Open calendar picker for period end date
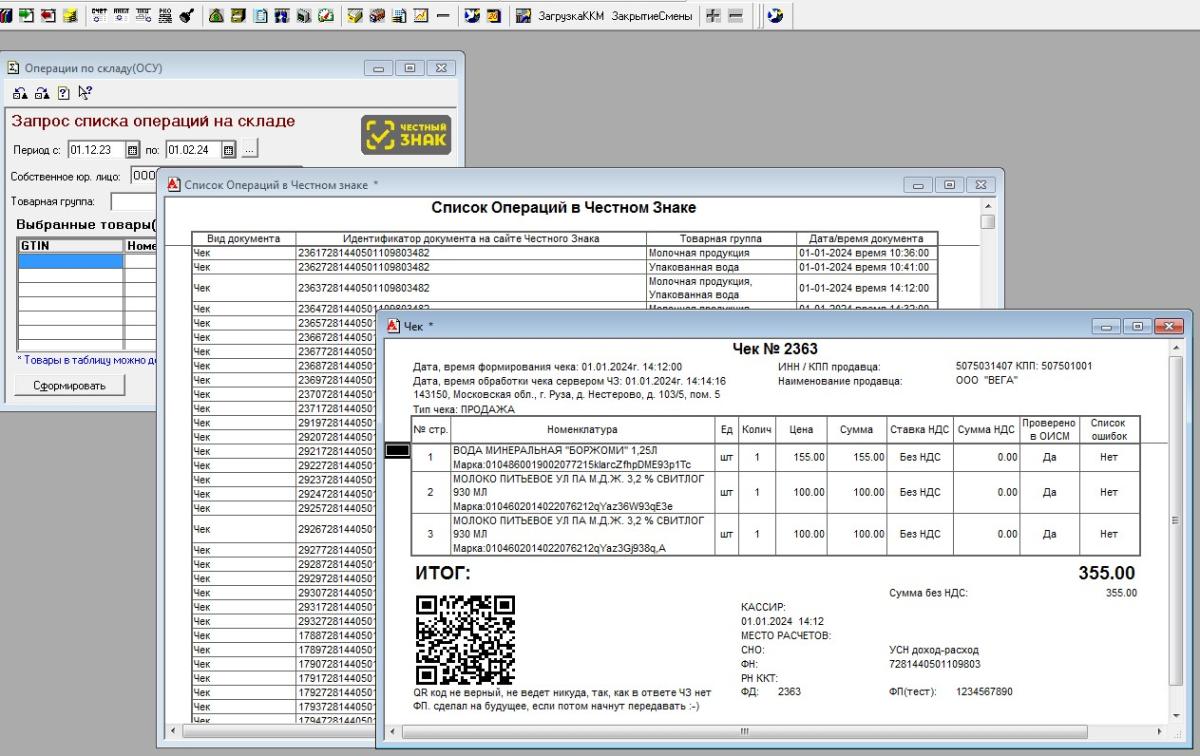The width and height of the screenshot is (1200, 756). click(228, 150)
